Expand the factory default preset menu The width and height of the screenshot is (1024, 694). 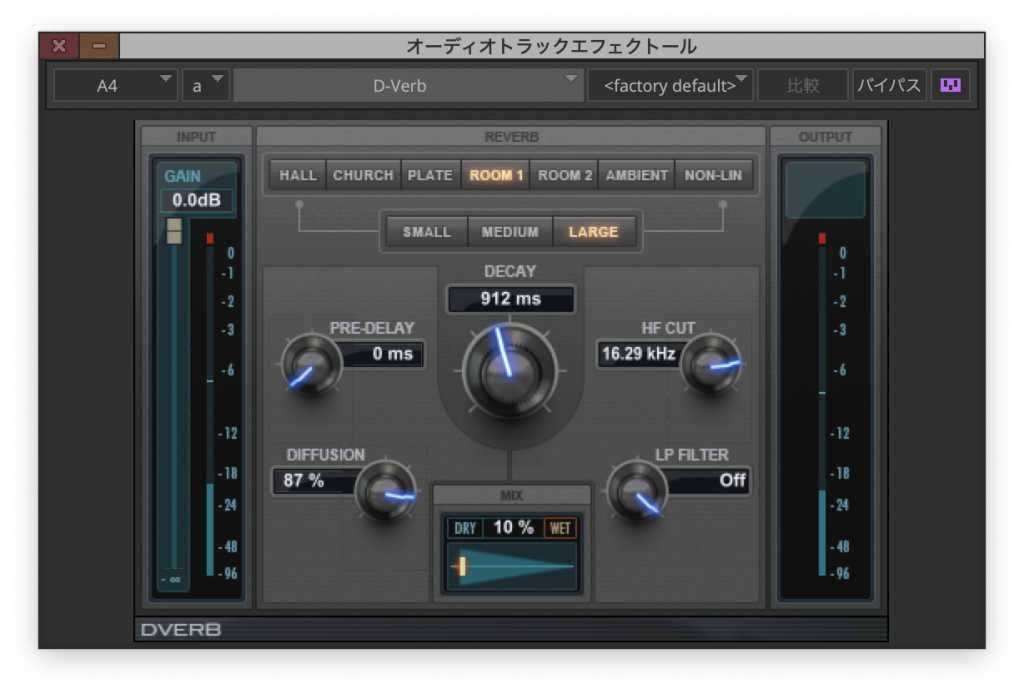(x=670, y=85)
